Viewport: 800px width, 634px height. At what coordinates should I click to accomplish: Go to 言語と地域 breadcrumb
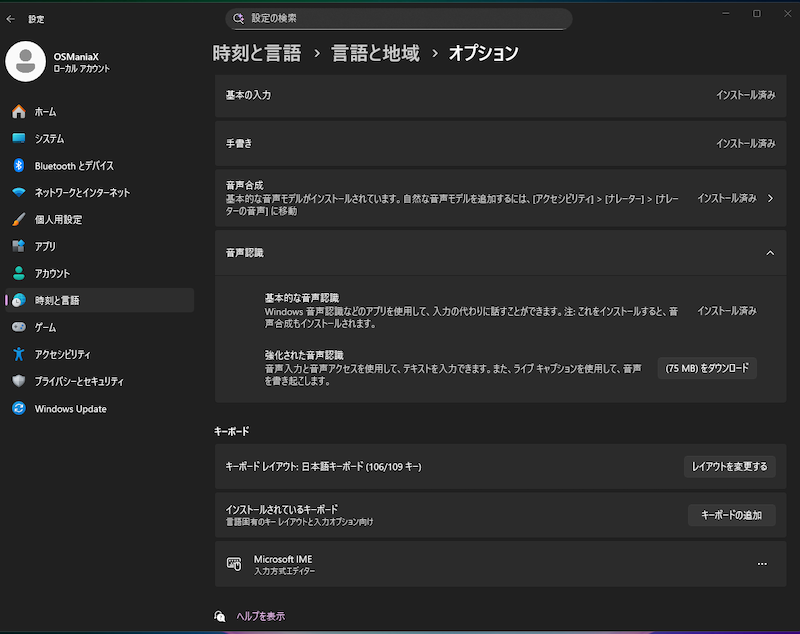pyautogui.click(x=375, y=54)
